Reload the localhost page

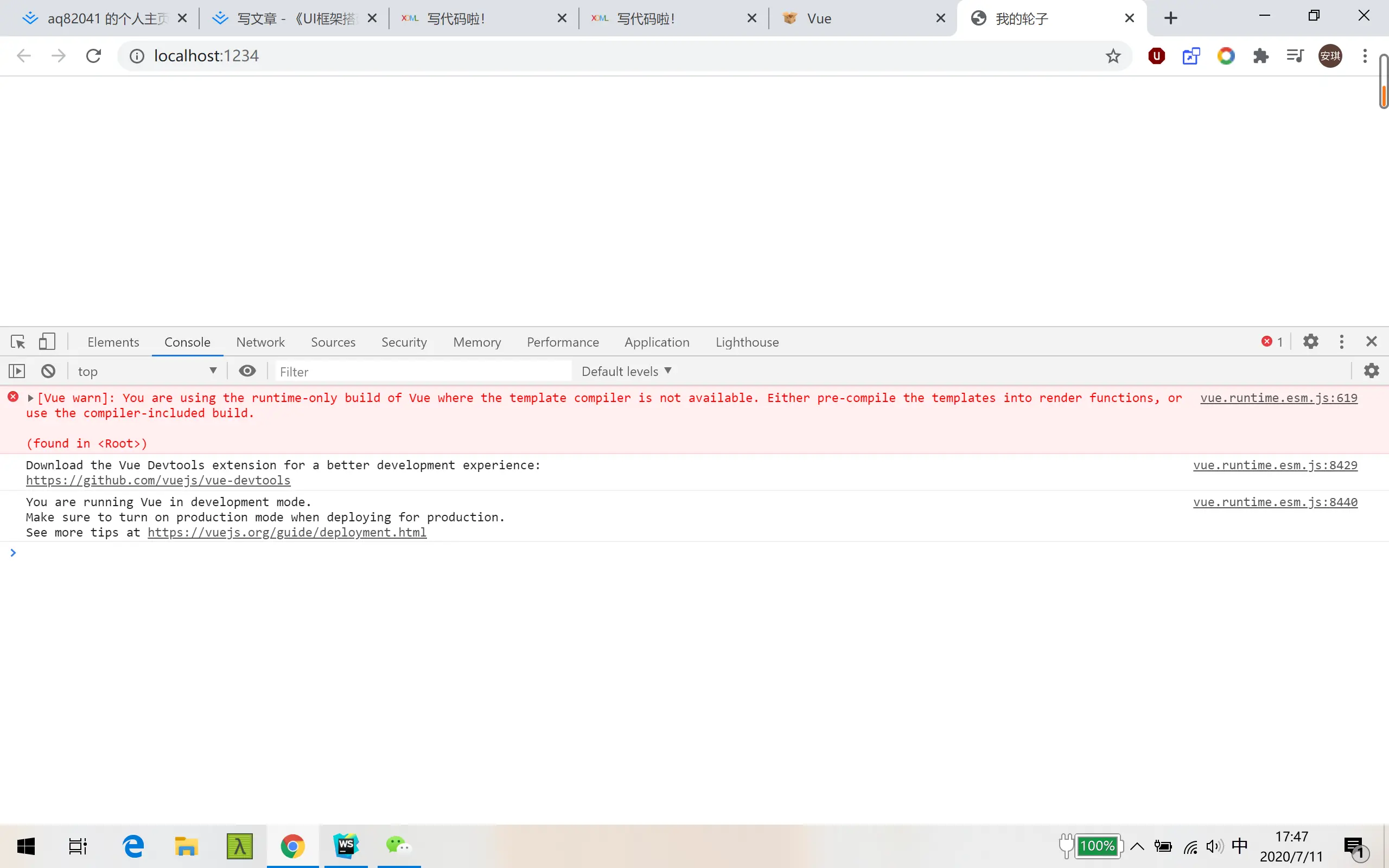pyautogui.click(x=93, y=56)
